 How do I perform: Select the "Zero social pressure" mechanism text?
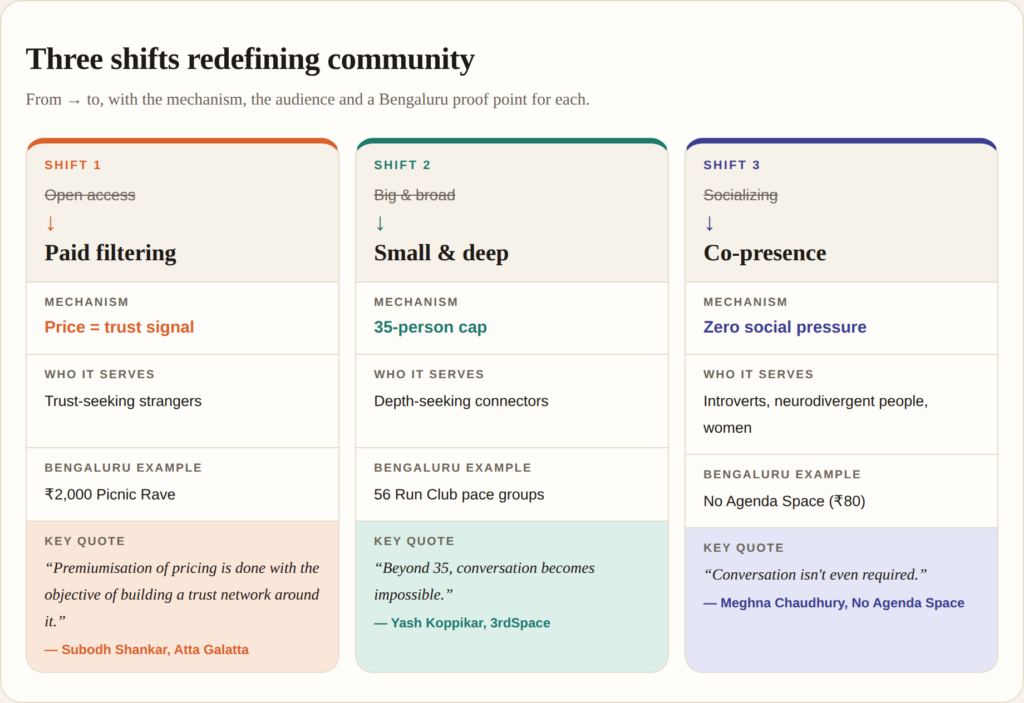tap(785, 327)
